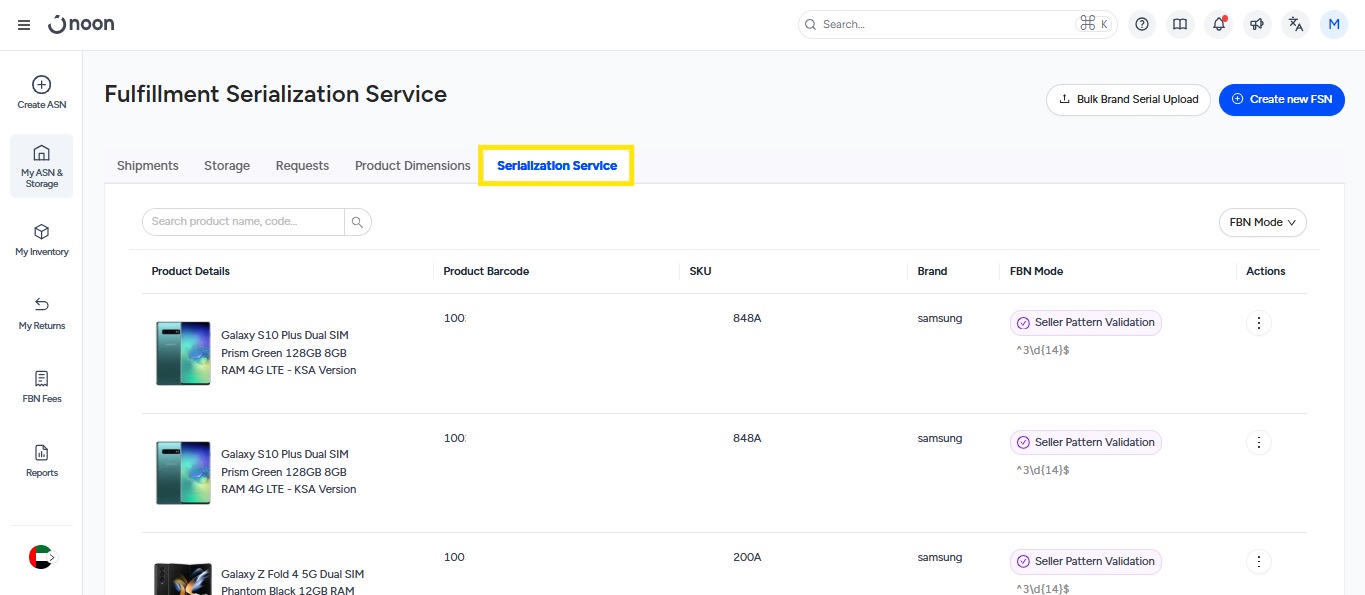
Task: Open country selector with UAE flag
Action: tap(41, 557)
